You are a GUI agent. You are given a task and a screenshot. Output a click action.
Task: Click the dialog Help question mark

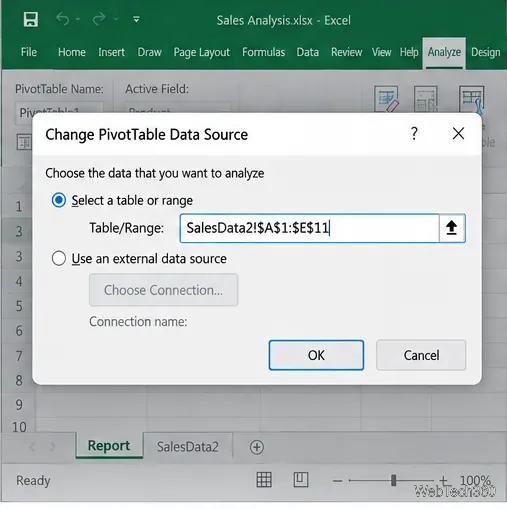pyautogui.click(x=414, y=133)
